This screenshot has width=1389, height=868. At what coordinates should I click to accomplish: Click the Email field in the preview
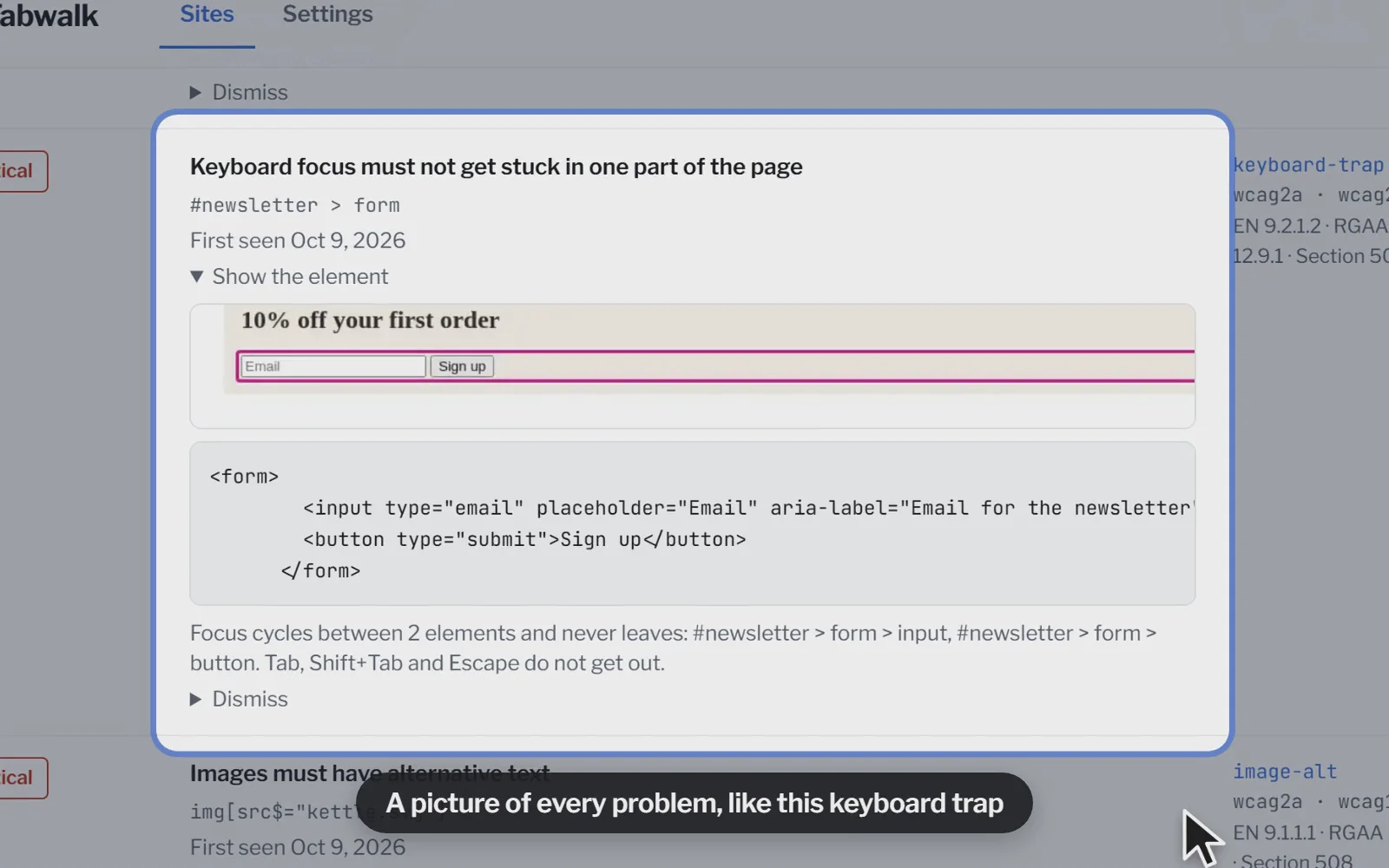coord(333,366)
